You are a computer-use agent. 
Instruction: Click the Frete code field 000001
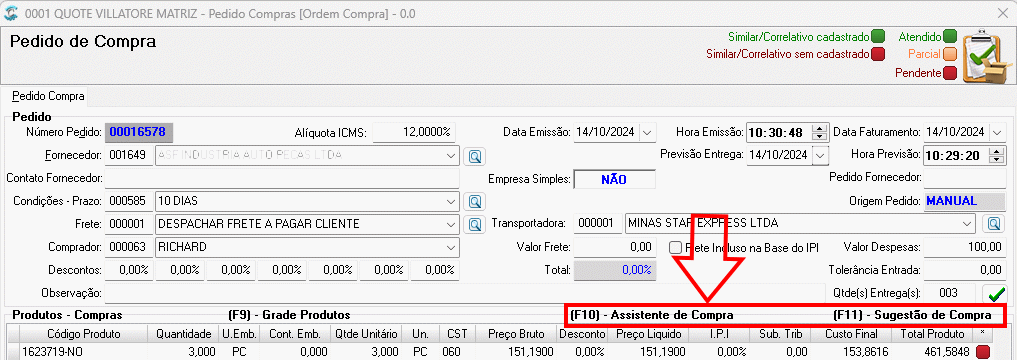(129, 224)
